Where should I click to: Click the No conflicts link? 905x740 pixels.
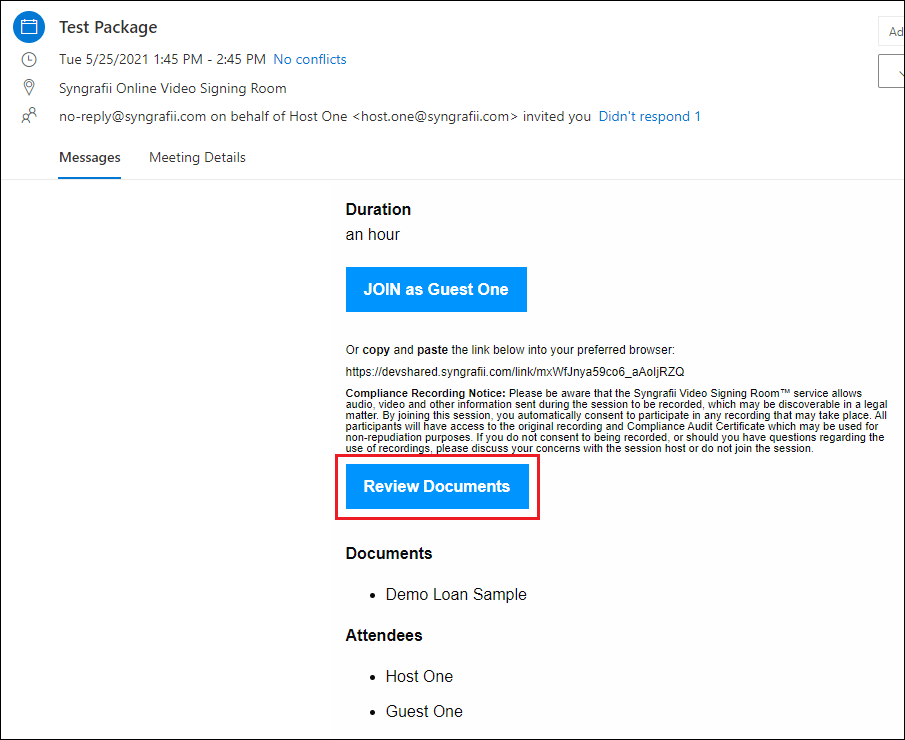(x=309, y=59)
